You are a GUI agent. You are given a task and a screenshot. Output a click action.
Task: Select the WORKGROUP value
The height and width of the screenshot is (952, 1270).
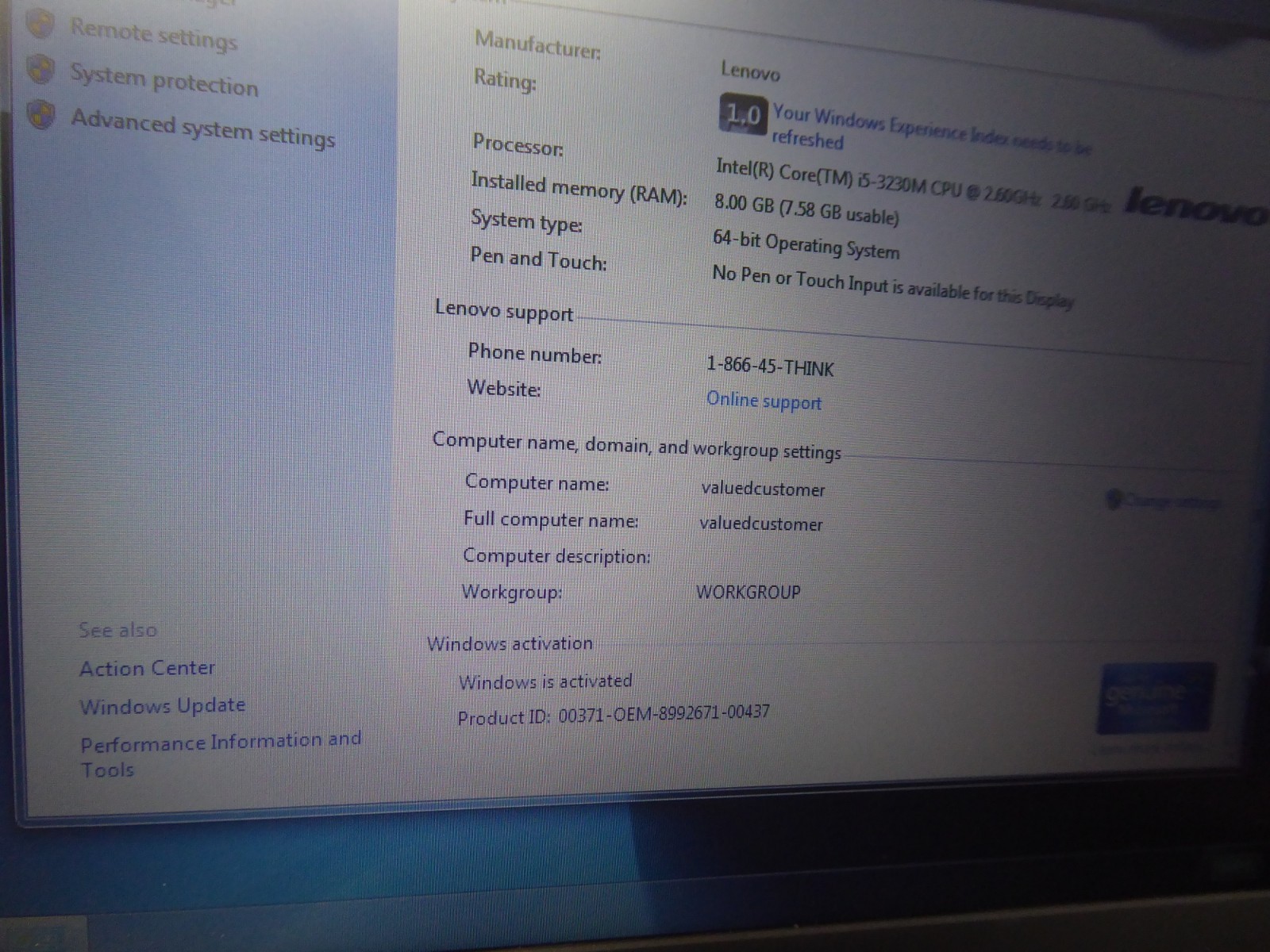[748, 592]
